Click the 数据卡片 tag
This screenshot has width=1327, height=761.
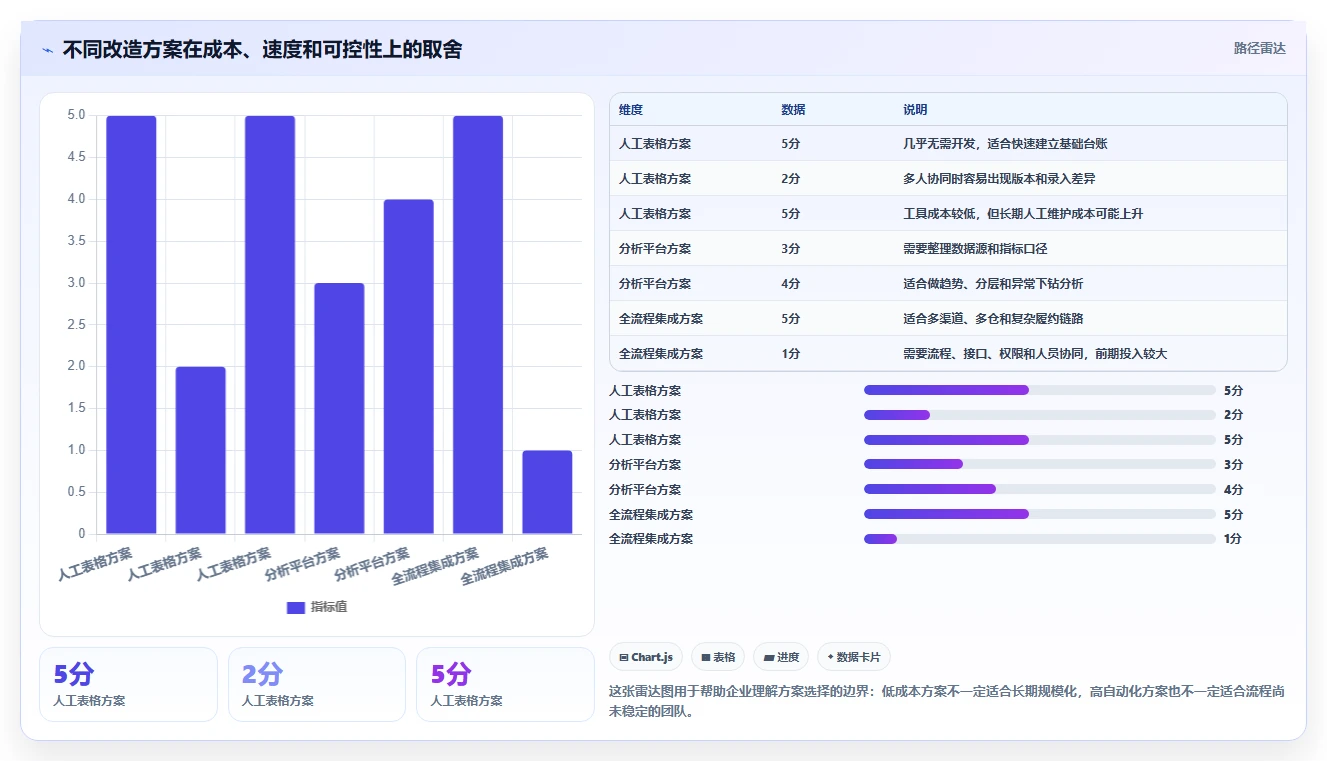(x=854, y=657)
